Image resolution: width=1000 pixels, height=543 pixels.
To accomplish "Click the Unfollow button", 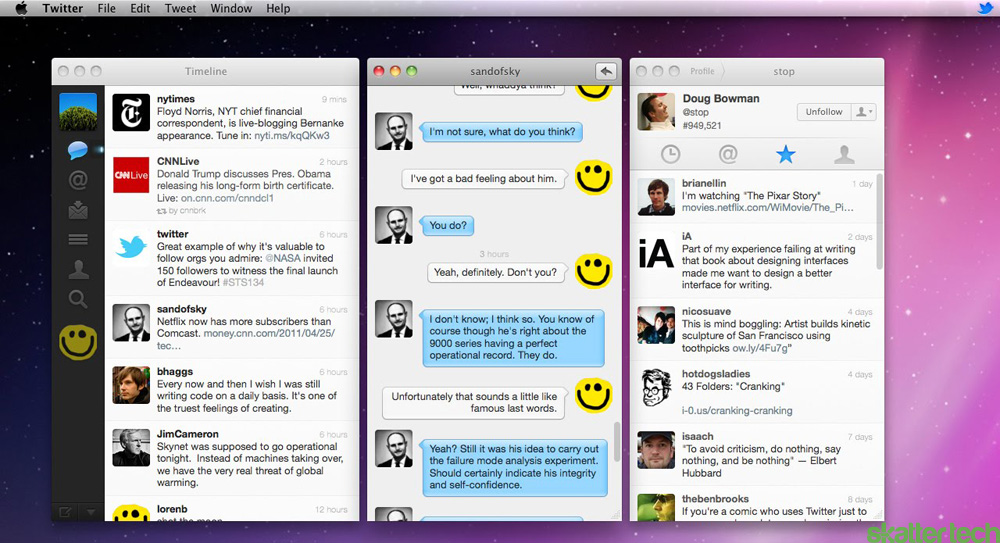I will pos(823,112).
